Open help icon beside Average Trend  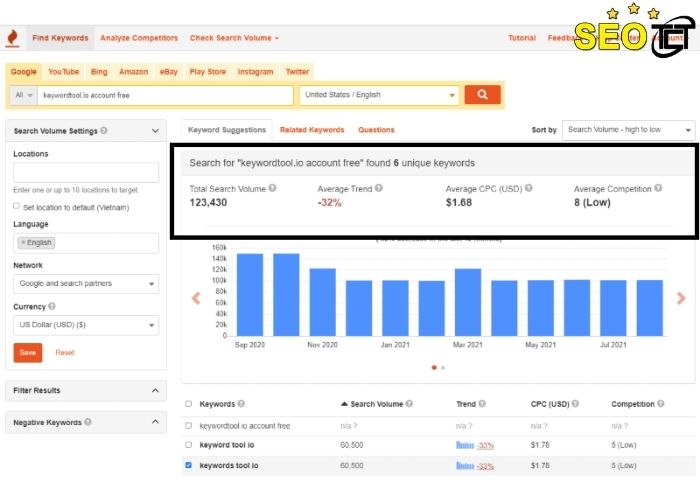(x=379, y=188)
